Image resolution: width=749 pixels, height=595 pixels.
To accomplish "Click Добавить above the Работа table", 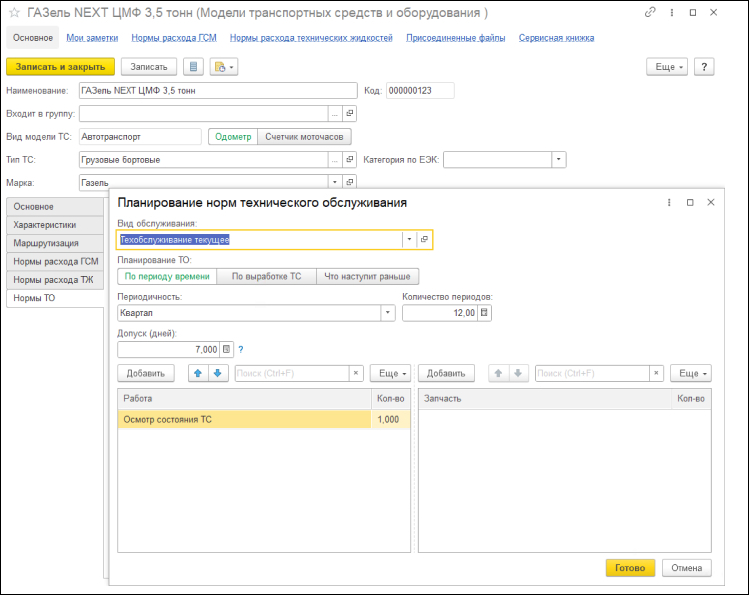I will (146, 373).
